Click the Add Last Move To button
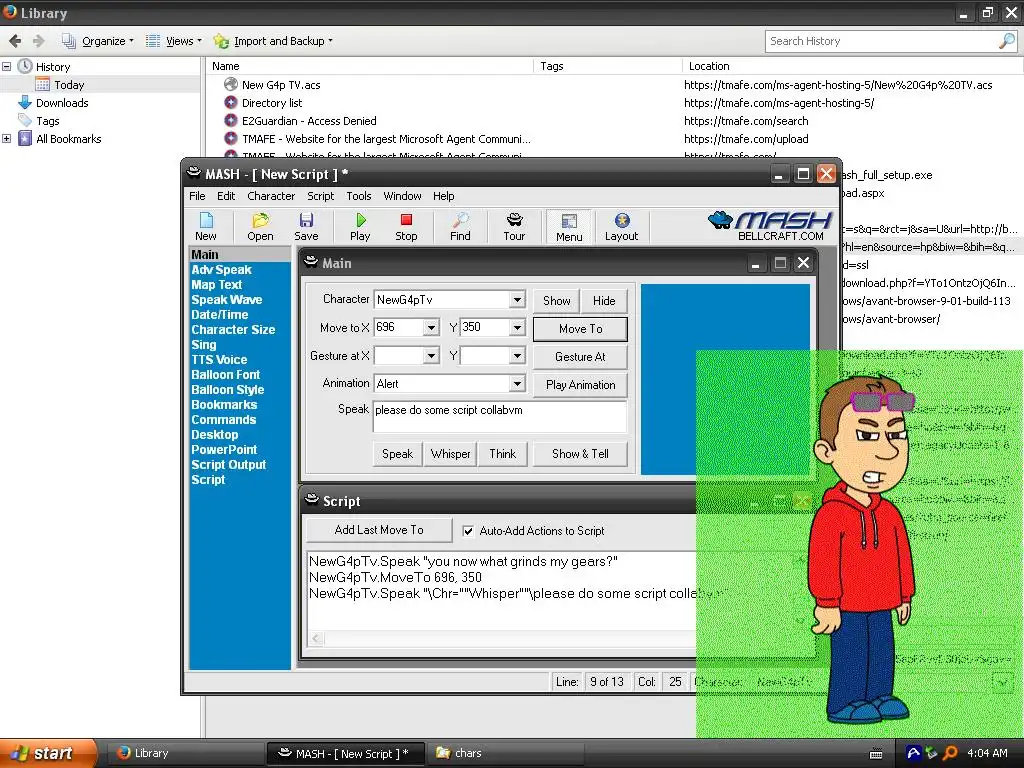The image size is (1024, 768). [379, 530]
